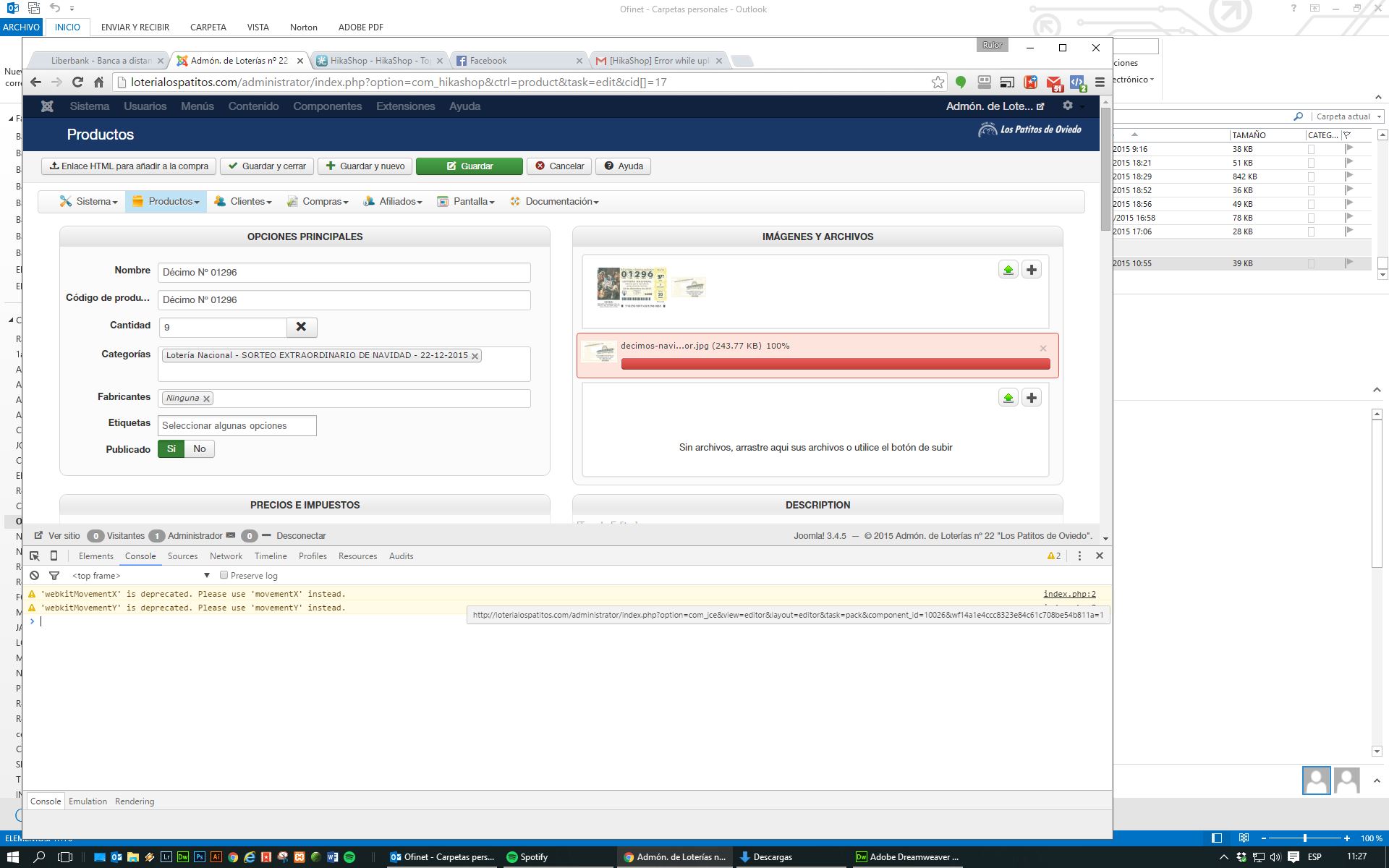
Task: Click the green Guardar button
Action: coord(469,166)
